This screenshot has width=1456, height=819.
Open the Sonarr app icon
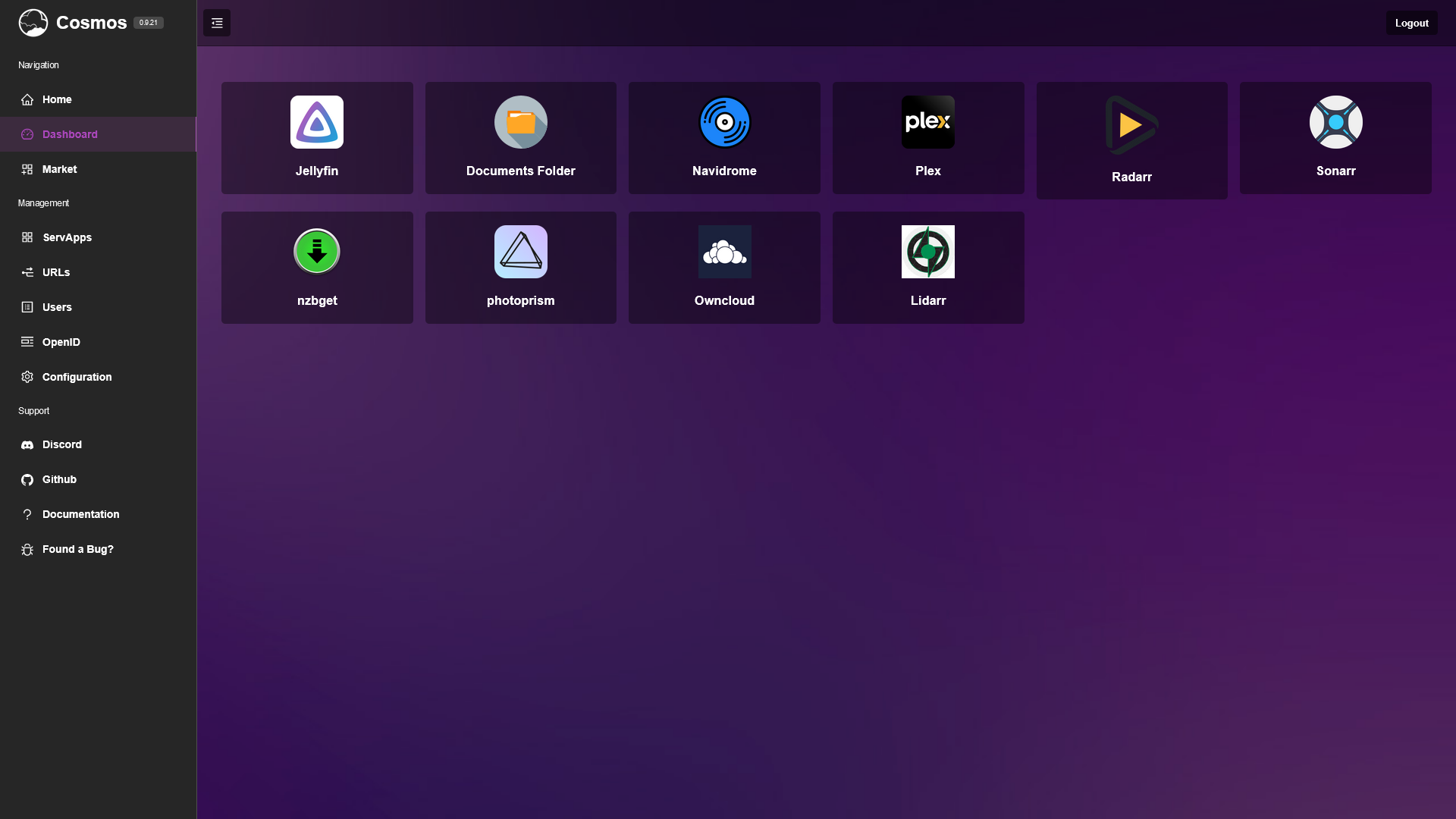tap(1335, 122)
